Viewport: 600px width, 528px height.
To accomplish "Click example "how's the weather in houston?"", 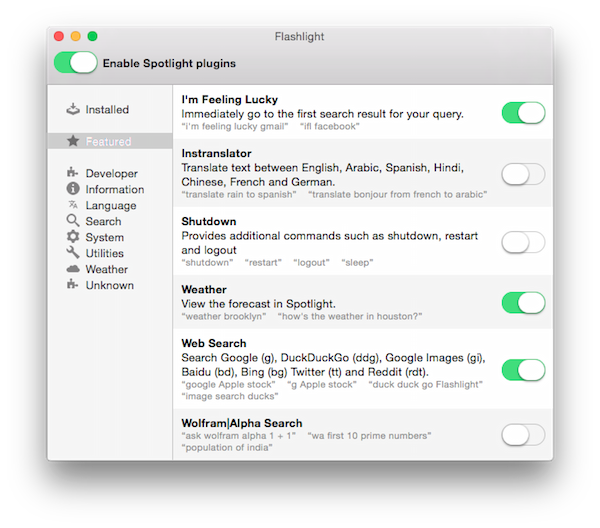I will [350, 316].
